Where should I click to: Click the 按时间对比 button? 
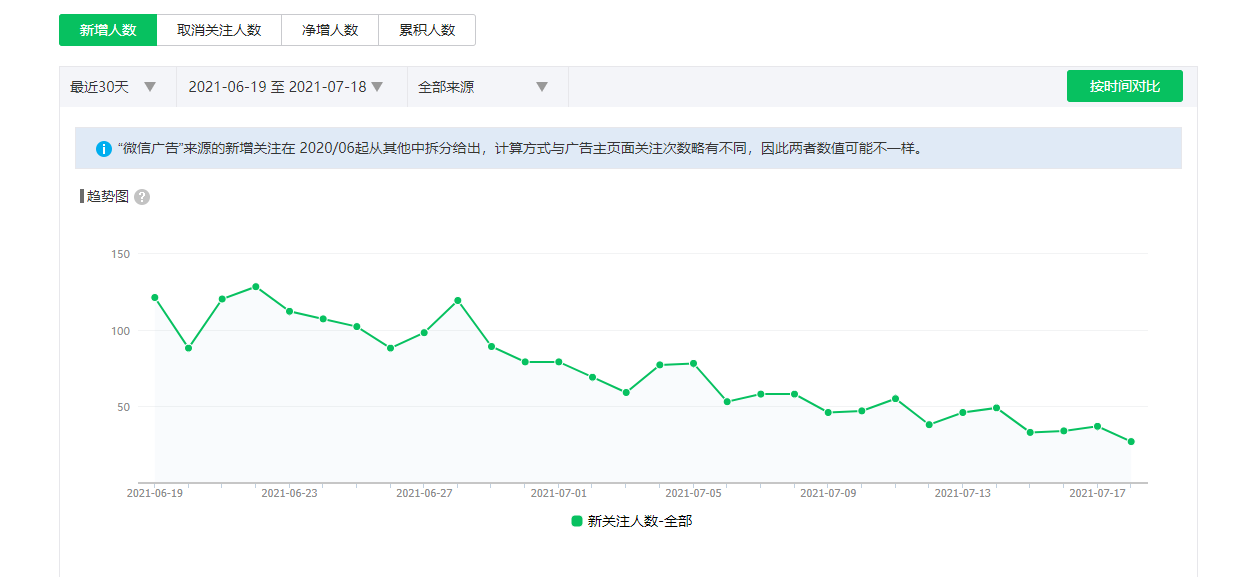[1124, 86]
